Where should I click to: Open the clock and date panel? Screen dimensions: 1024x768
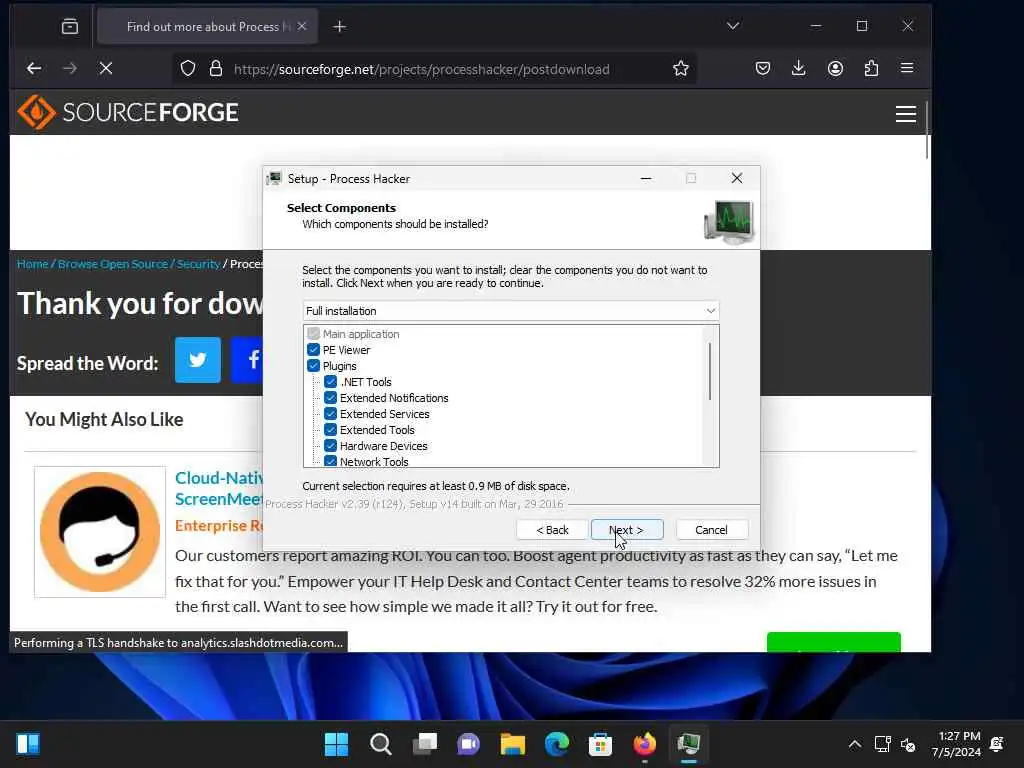click(956, 744)
